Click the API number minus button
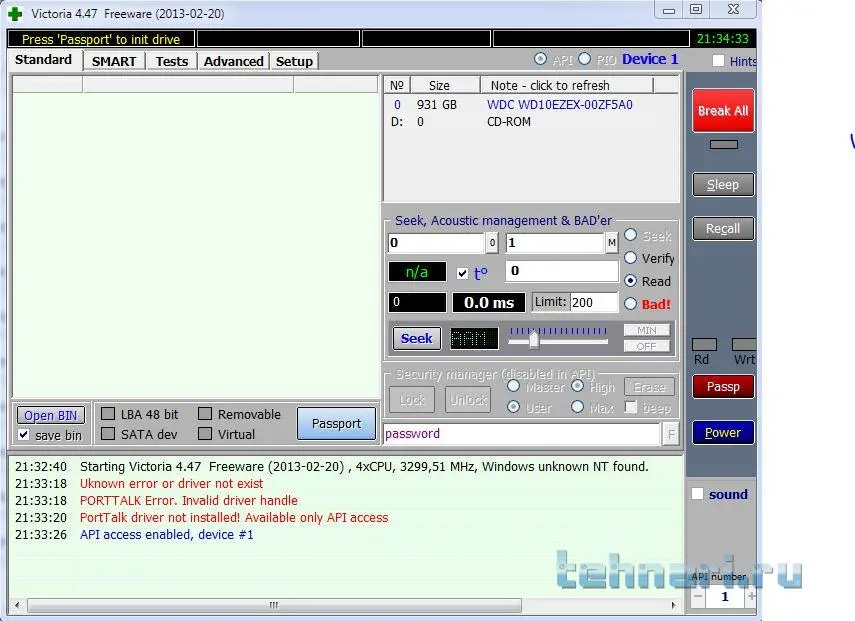This screenshot has height=621, width=855. [x=697, y=596]
